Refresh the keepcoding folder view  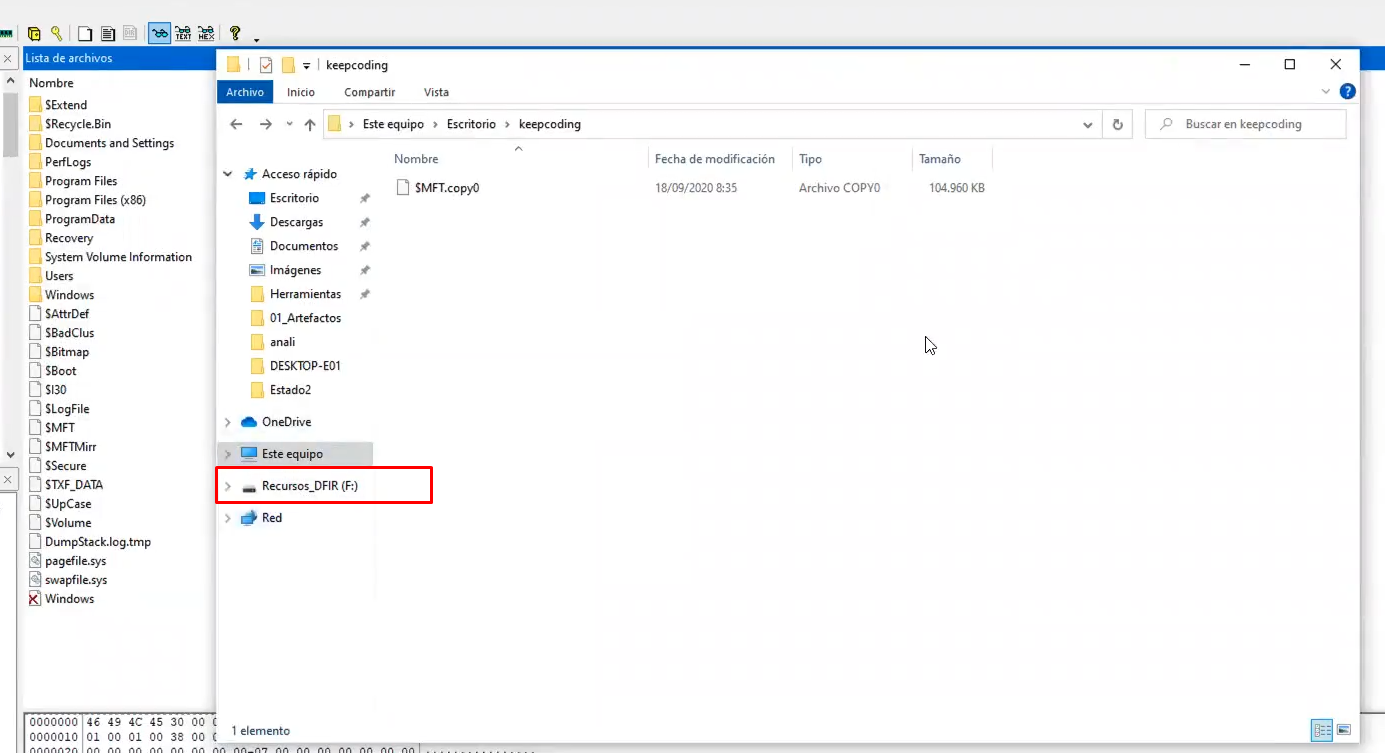coord(1117,123)
